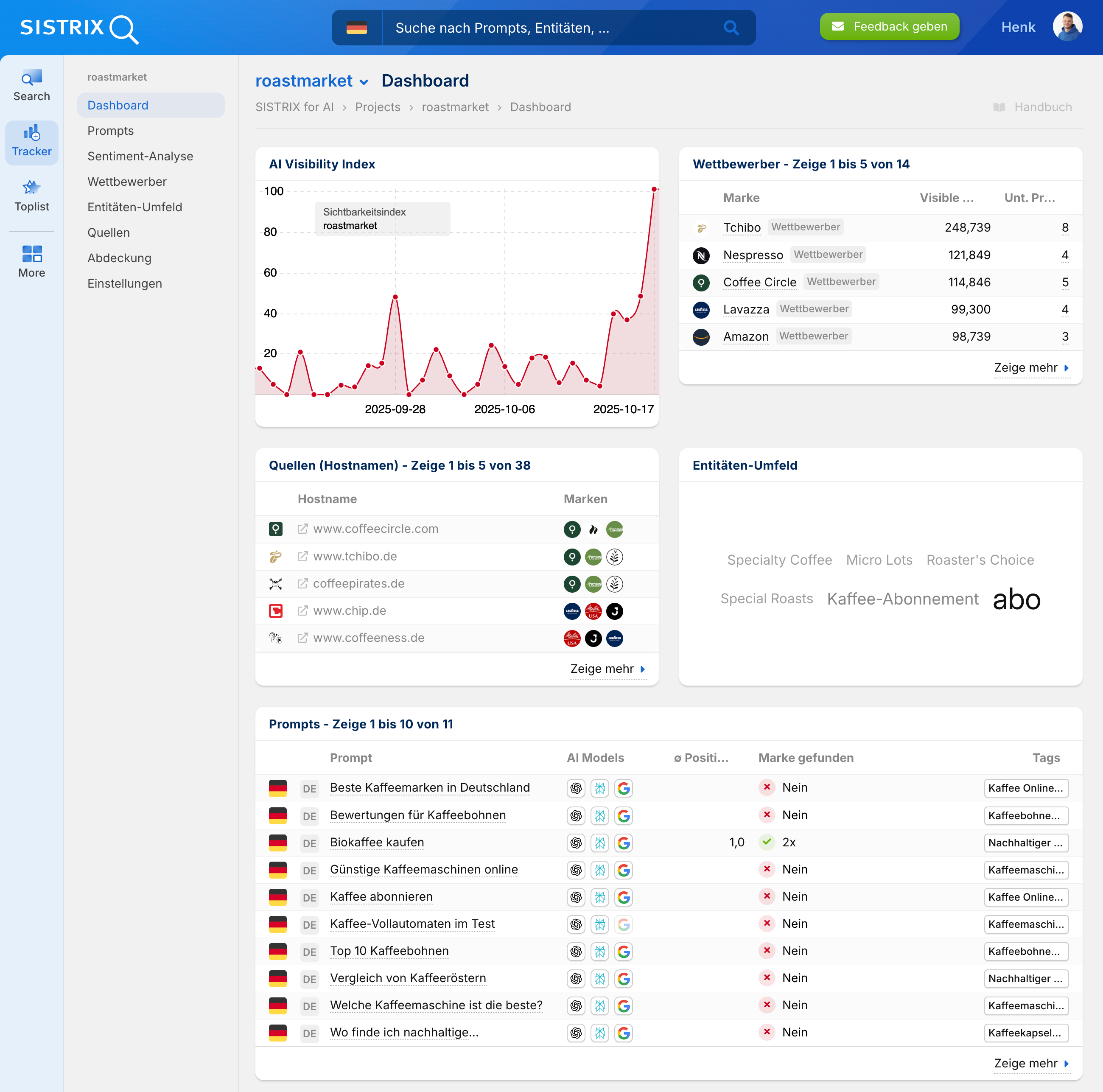Click the Google icon next to "Top 10 Kaffeebohnen"
This screenshot has width=1103, height=1092.
pyautogui.click(x=624, y=952)
